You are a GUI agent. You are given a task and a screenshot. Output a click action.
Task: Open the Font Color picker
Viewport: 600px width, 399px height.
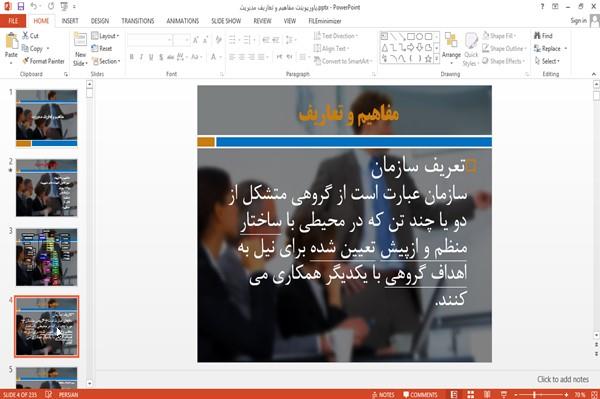[215, 57]
